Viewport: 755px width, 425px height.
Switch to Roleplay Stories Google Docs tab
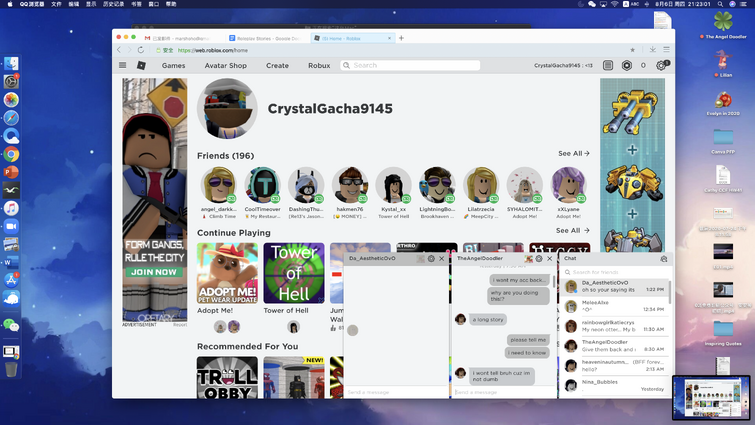(x=265, y=38)
